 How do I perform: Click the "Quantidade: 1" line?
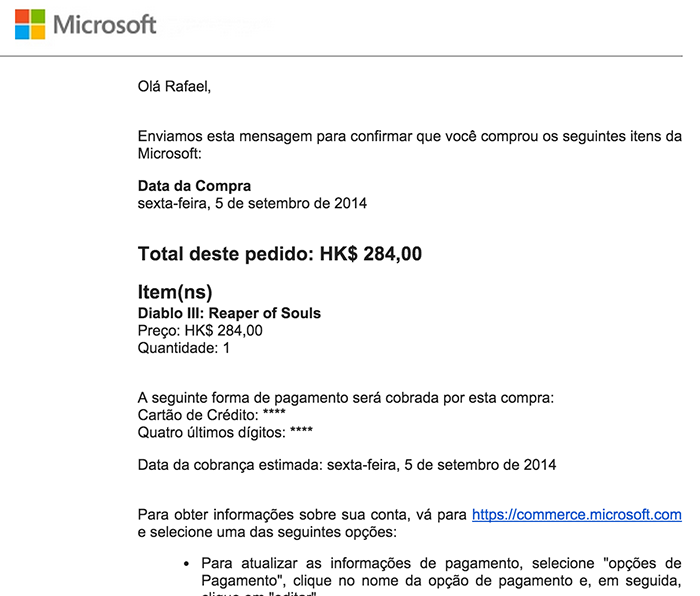point(183,349)
